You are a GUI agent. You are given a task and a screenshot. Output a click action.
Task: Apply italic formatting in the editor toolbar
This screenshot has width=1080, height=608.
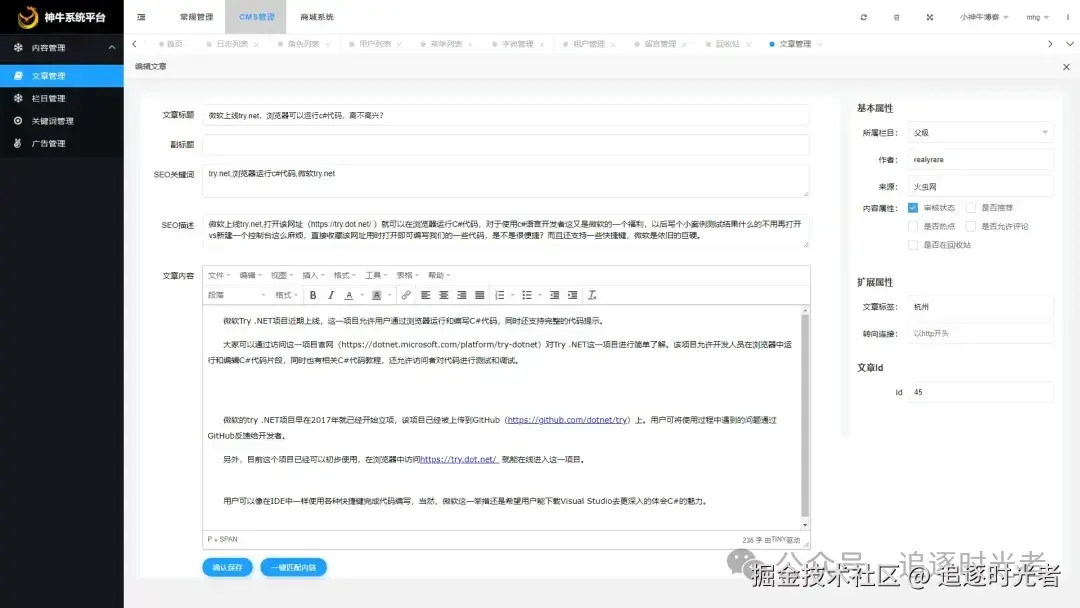point(330,295)
